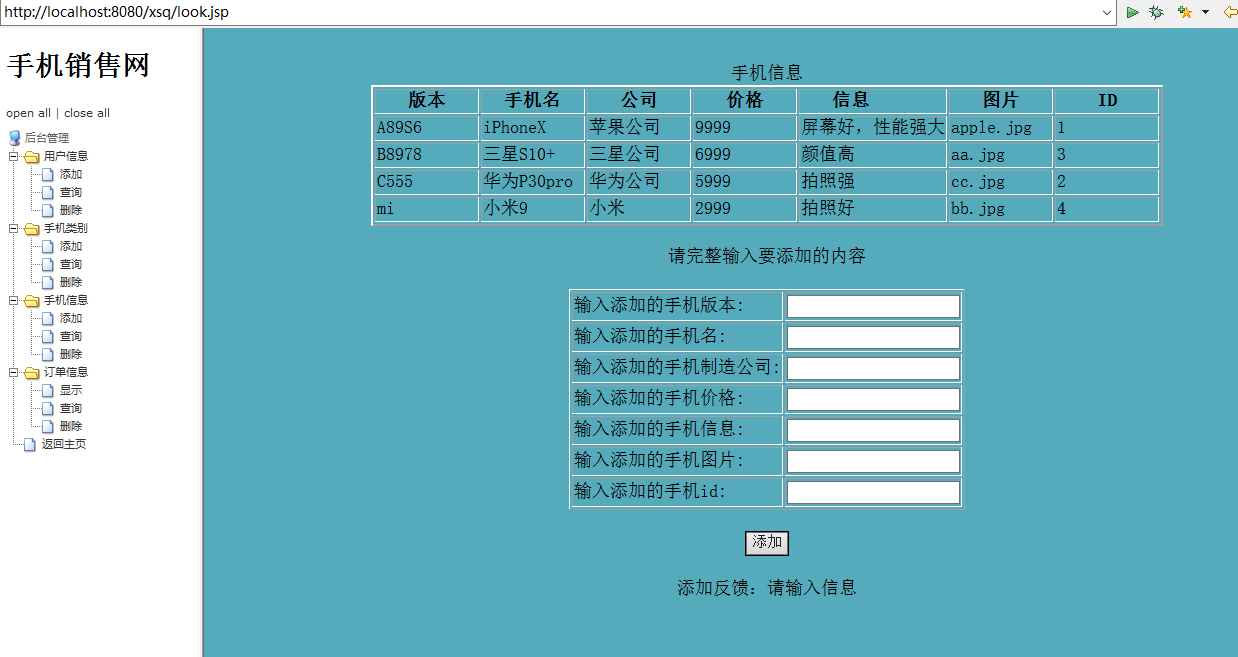Viewport: 1238px width, 657px height.
Task: Click the A89S6 version cell
Action: [x=426, y=128]
